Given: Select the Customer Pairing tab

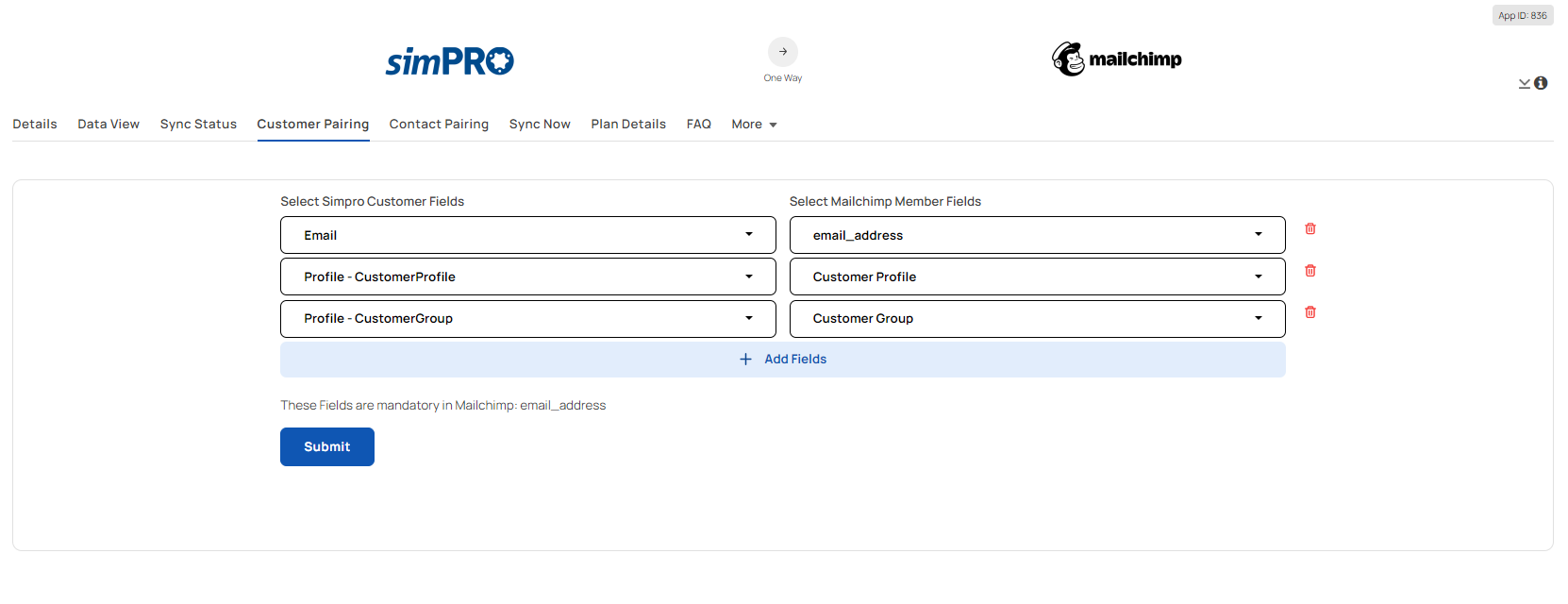Looking at the screenshot, I should point(313,125).
